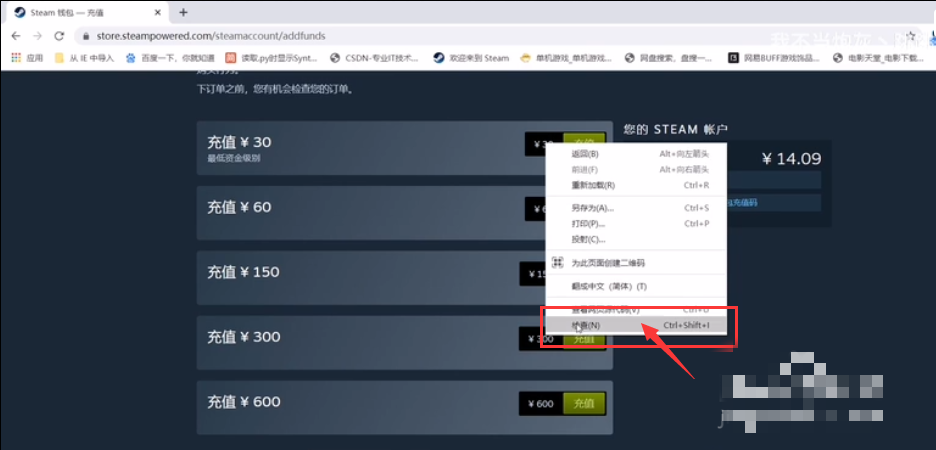
Task: Choose 打印(P)... in the context menu
Action: (637, 224)
